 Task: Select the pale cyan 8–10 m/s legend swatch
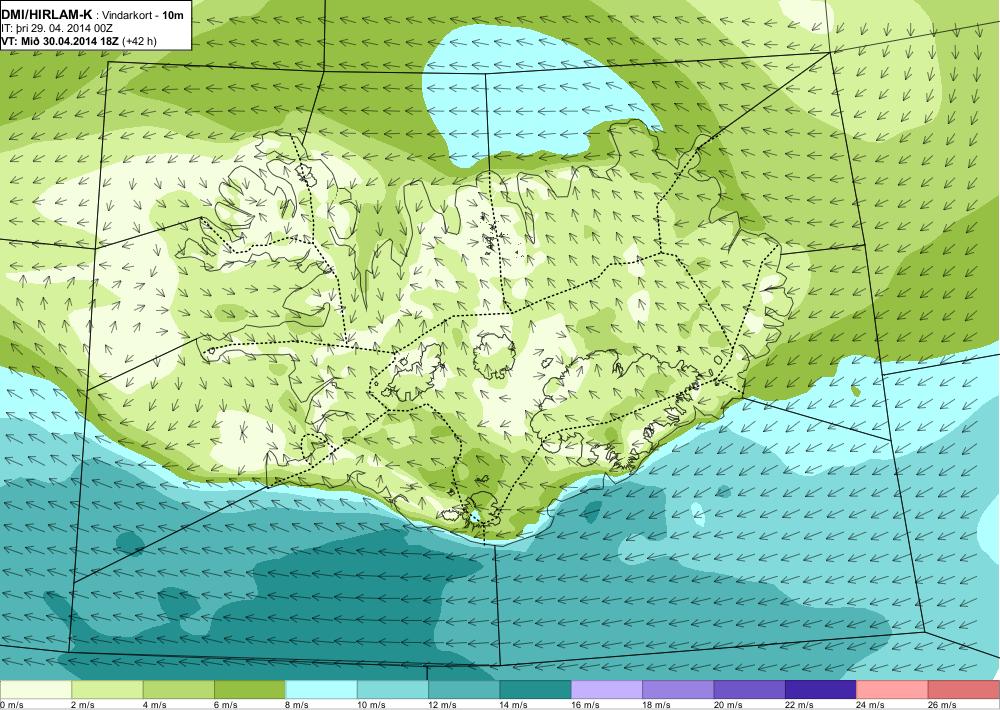point(321,690)
